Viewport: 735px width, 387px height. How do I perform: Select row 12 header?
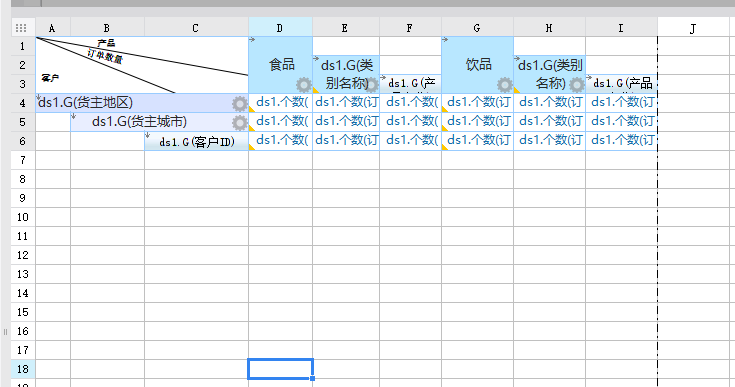(x=23, y=255)
